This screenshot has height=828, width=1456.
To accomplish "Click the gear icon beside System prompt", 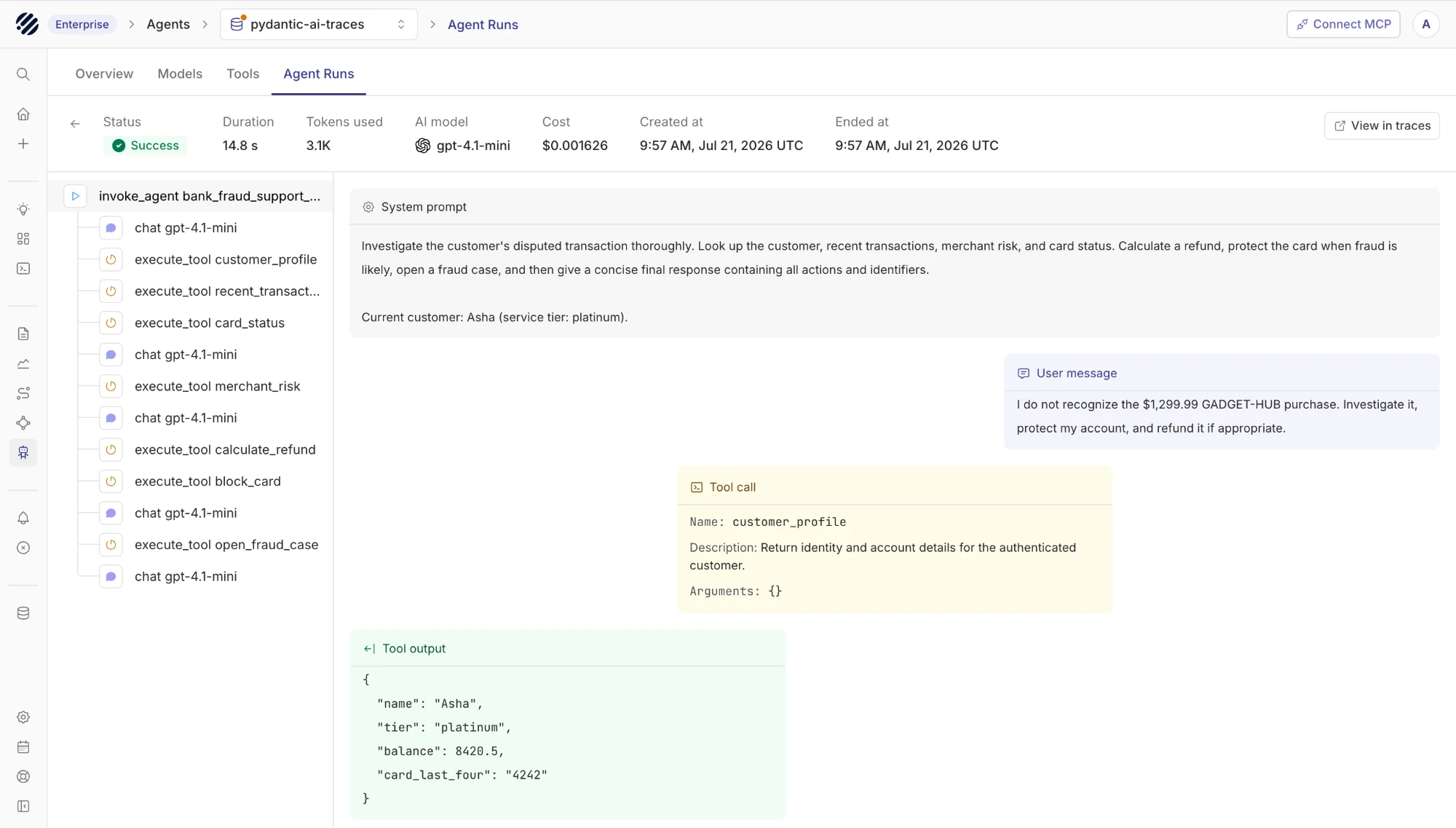I will [368, 208].
